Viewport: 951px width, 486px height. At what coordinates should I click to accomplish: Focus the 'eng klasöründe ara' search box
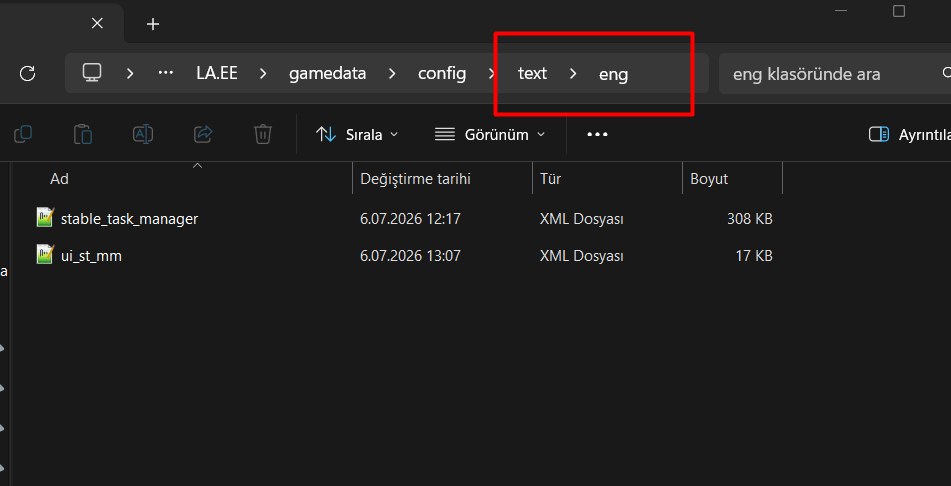[x=835, y=74]
